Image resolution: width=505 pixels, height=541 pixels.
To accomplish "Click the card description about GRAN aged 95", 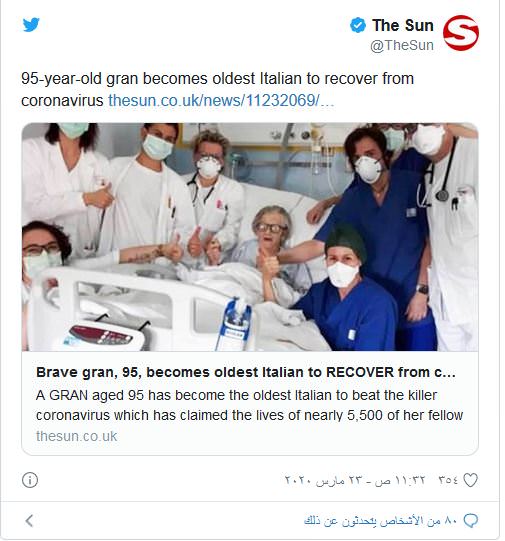I will [249, 405].
